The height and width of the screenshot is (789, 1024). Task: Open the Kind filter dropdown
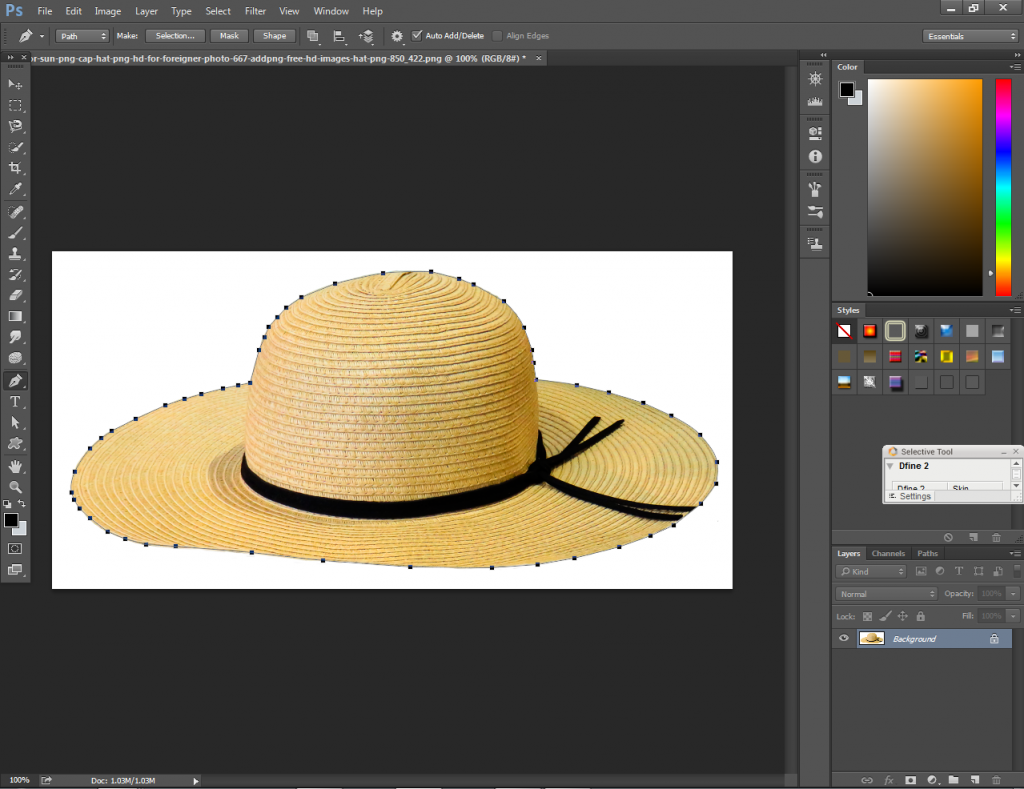tap(871, 572)
